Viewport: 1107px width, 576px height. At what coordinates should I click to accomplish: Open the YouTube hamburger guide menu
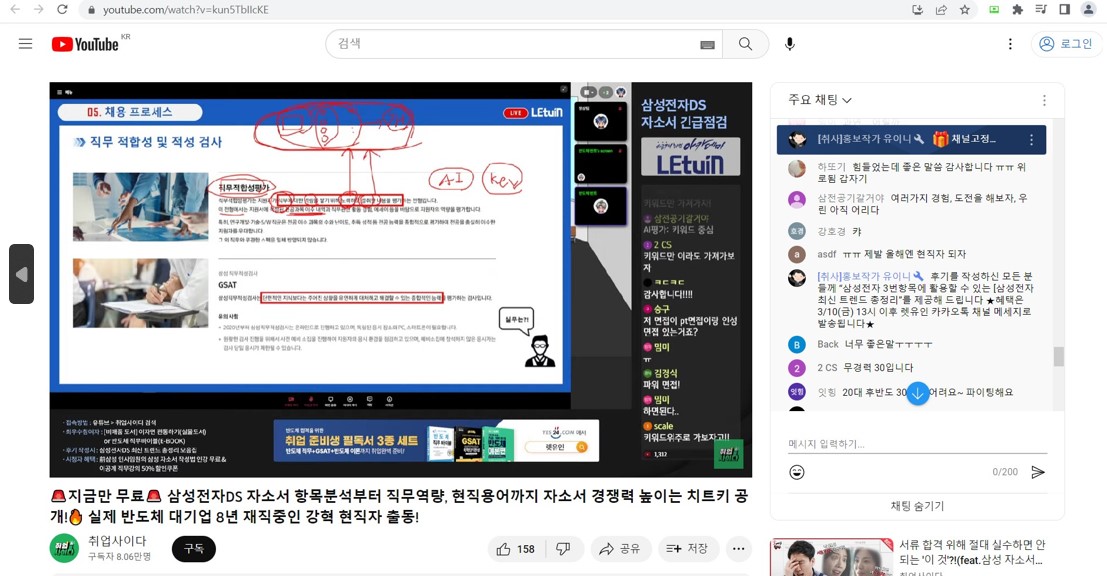[26, 44]
